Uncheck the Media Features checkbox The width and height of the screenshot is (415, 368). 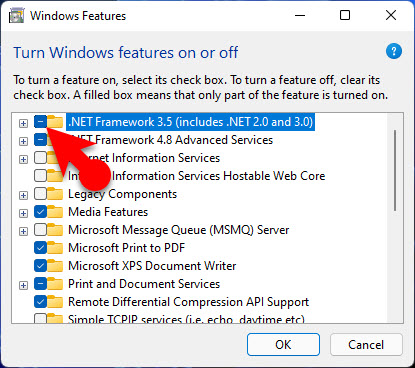click(40, 212)
